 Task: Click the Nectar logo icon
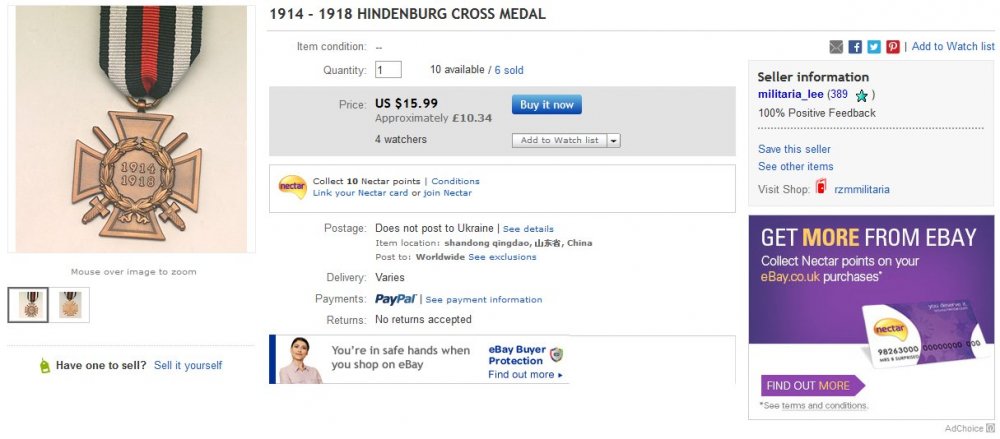[x=292, y=186]
